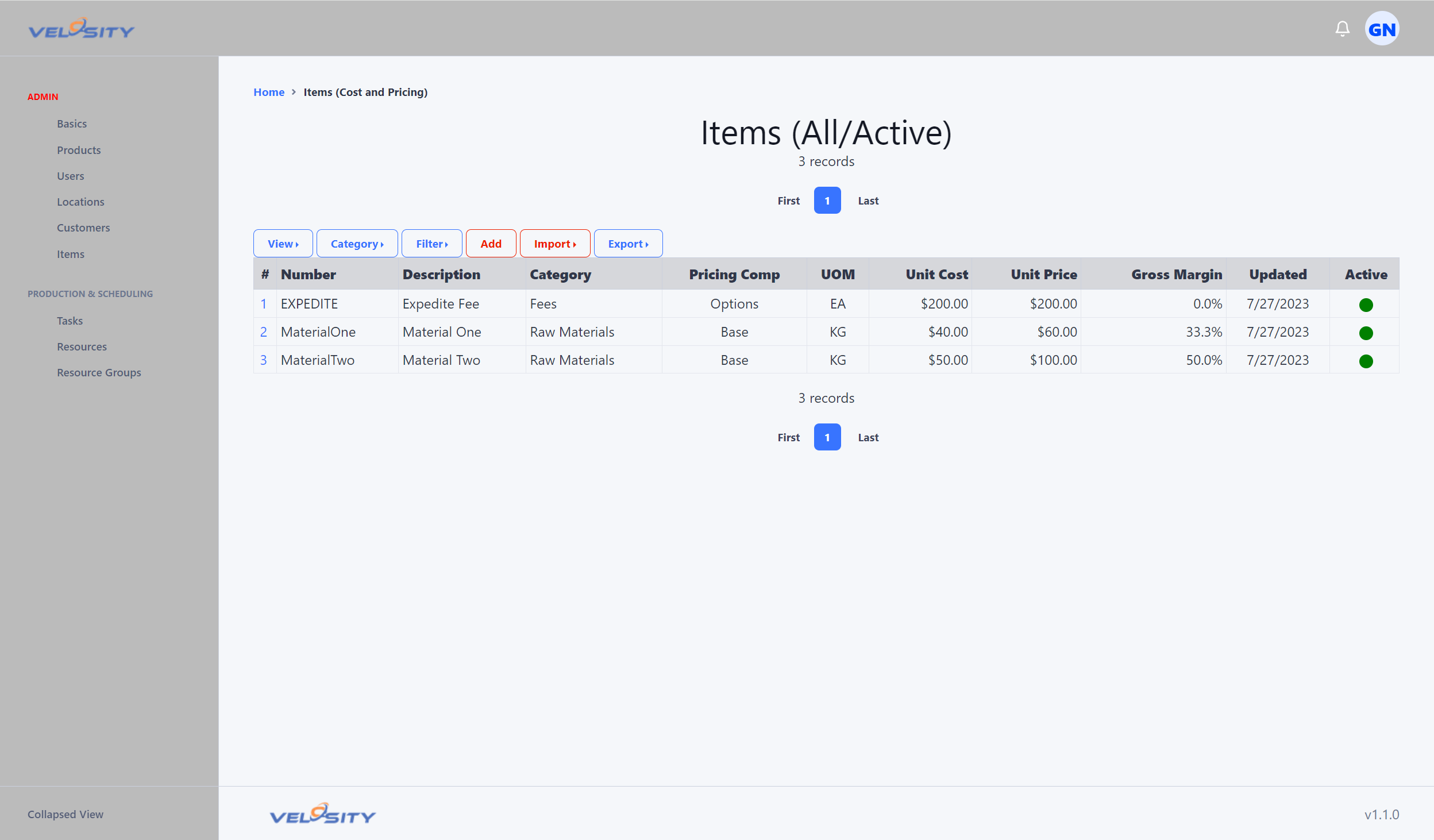Click the v1.1.0 version label
The image size is (1434, 840).
point(1382,815)
